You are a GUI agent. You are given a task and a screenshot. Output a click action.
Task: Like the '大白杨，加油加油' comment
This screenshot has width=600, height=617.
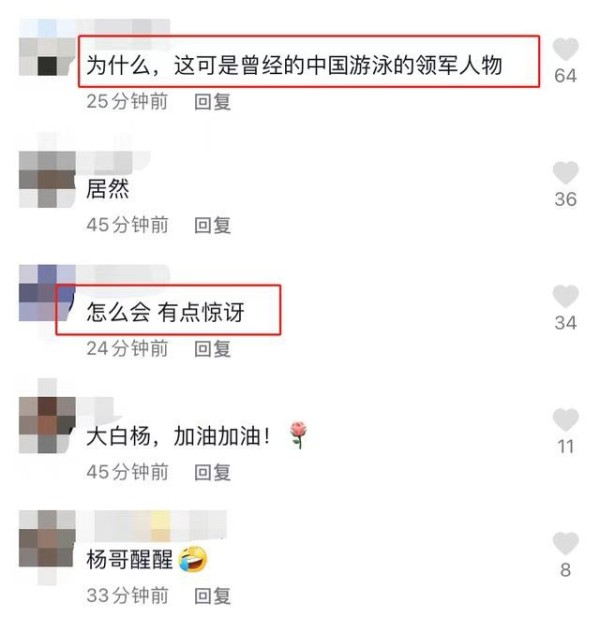[565, 419]
